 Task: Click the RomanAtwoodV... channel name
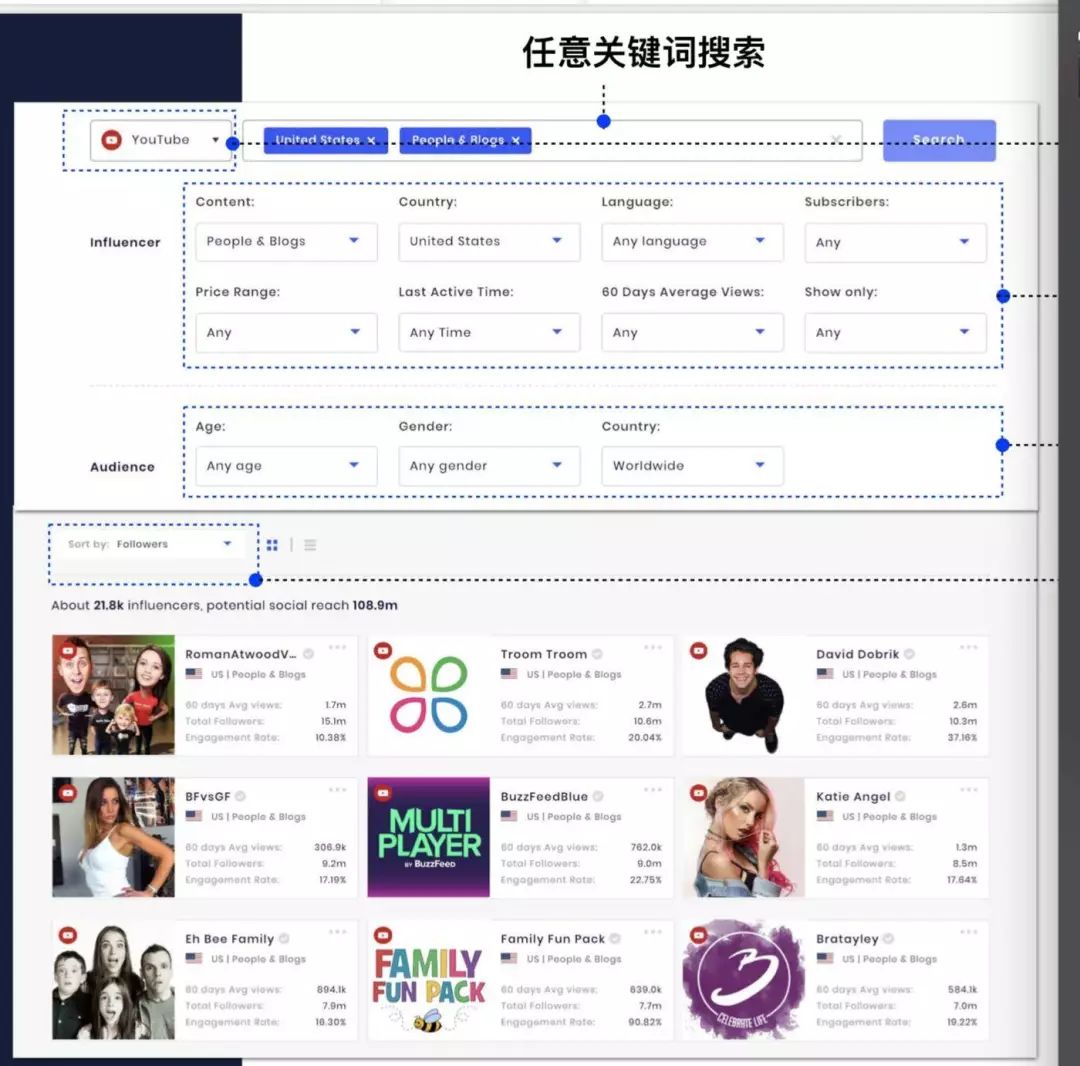tap(240, 654)
